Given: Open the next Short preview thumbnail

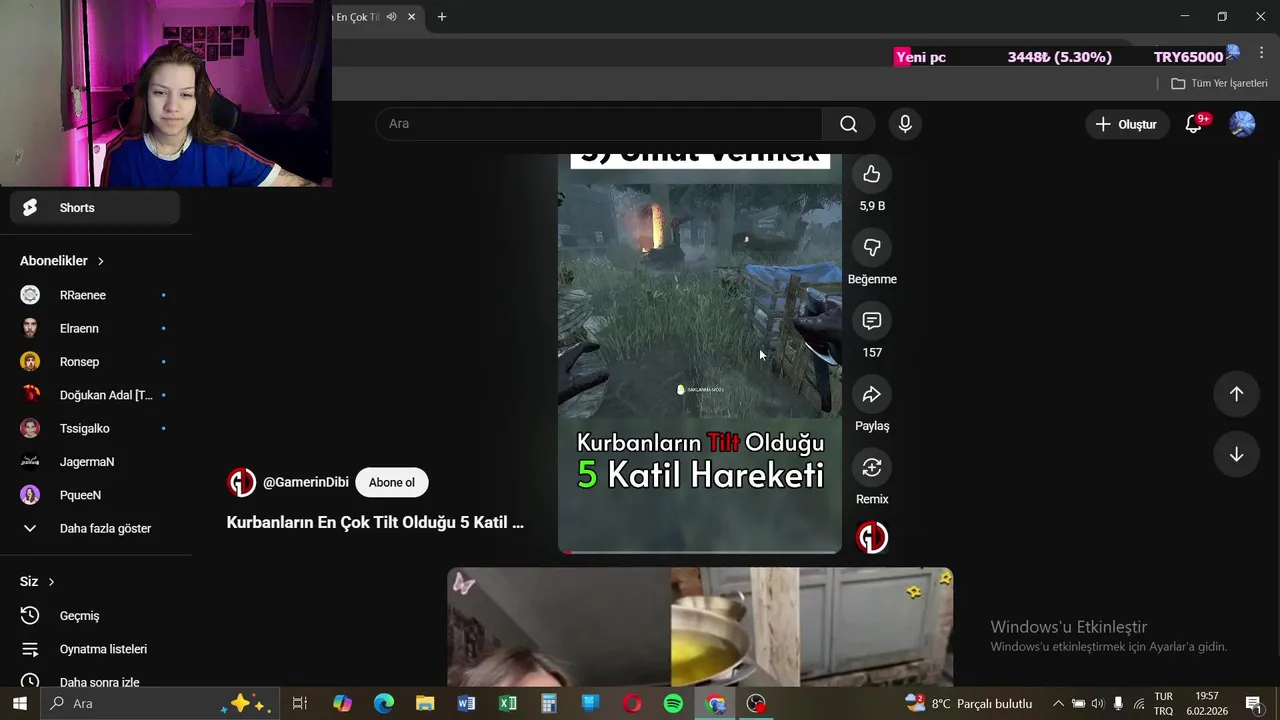Looking at the screenshot, I should [x=700, y=626].
